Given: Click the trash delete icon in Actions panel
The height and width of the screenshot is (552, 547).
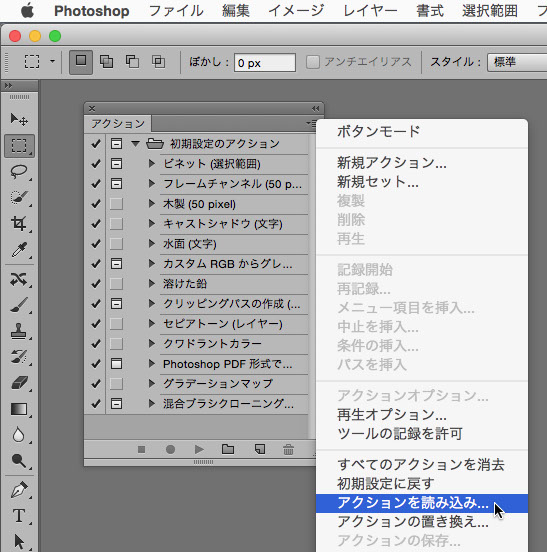Looking at the screenshot, I should (x=288, y=449).
